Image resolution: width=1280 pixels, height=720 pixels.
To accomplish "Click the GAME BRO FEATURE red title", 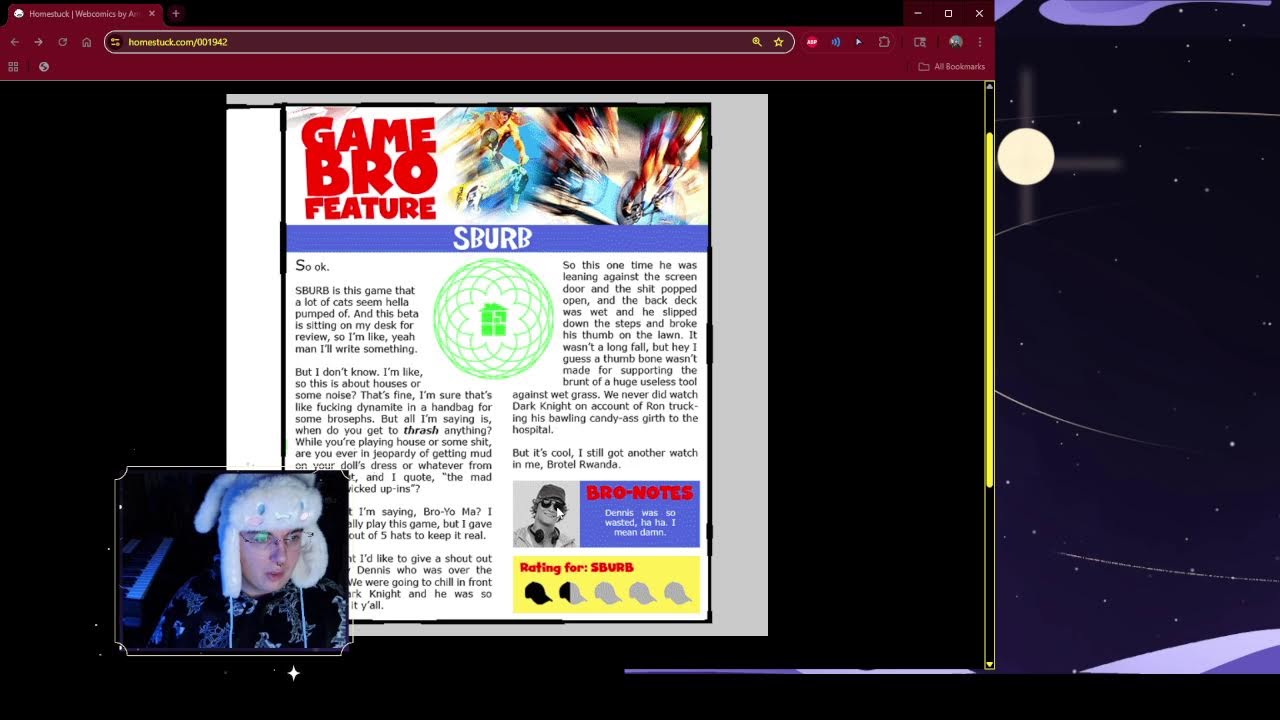I will point(370,167).
